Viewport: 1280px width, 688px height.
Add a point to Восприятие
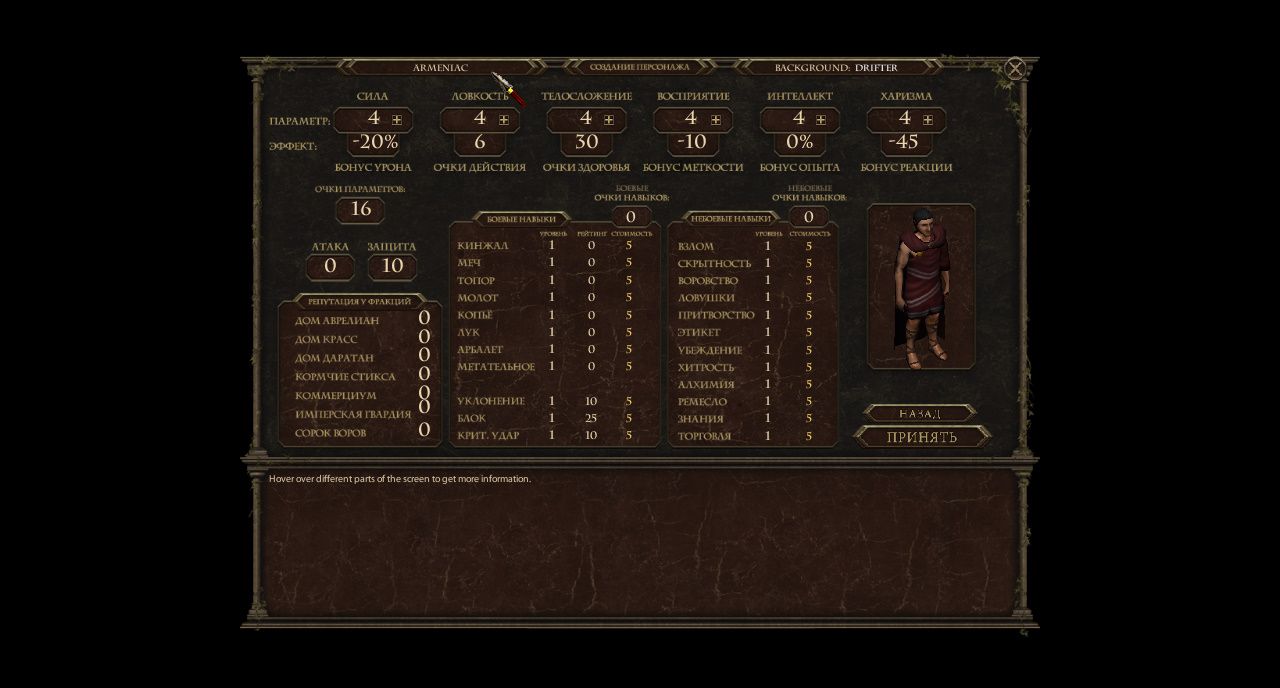pyautogui.click(x=716, y=120)
